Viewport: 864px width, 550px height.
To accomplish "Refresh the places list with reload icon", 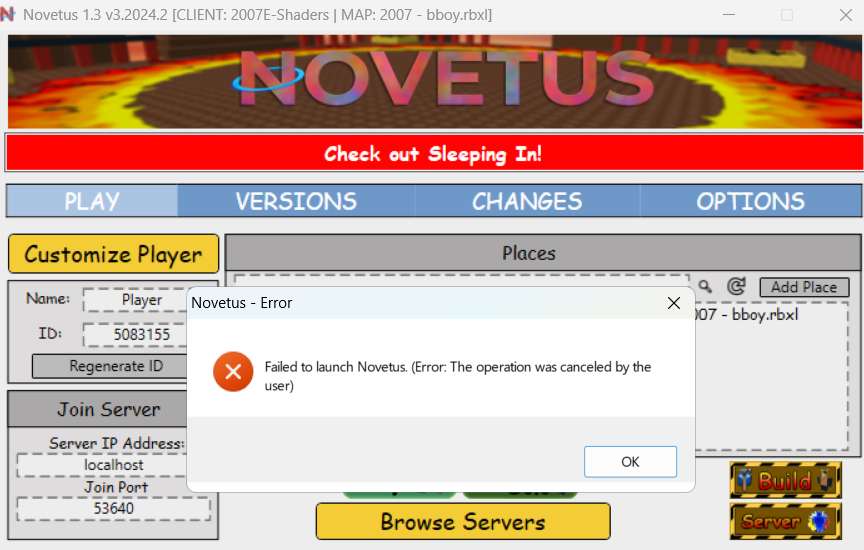I will coord(736,286).
